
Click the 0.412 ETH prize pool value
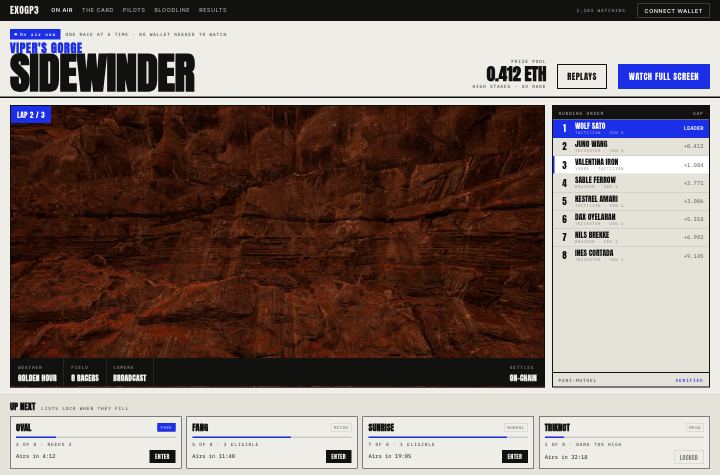516,74
